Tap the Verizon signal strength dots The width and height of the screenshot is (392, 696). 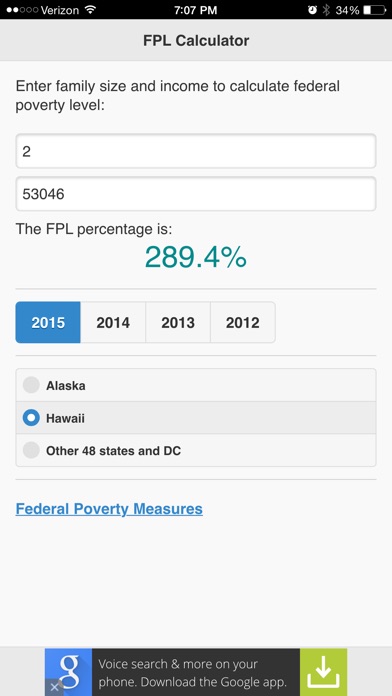(x=22, y=10)
